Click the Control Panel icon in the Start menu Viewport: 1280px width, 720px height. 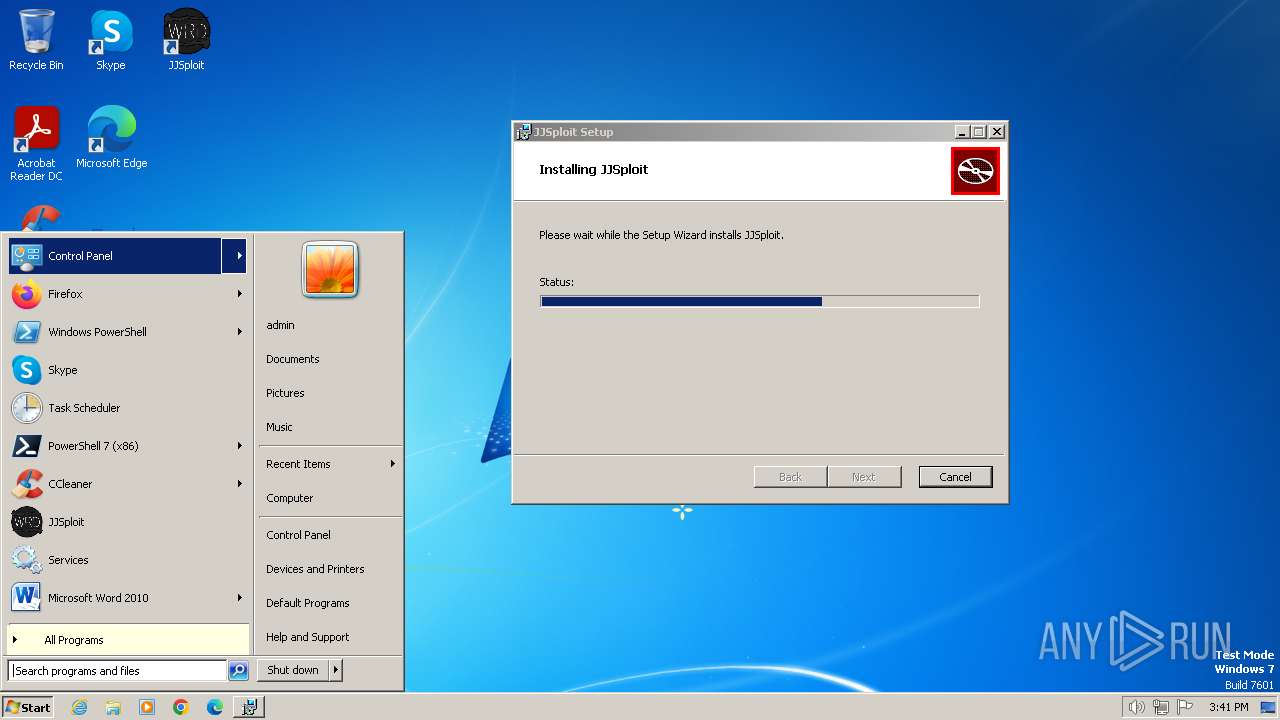click(26, 256)
